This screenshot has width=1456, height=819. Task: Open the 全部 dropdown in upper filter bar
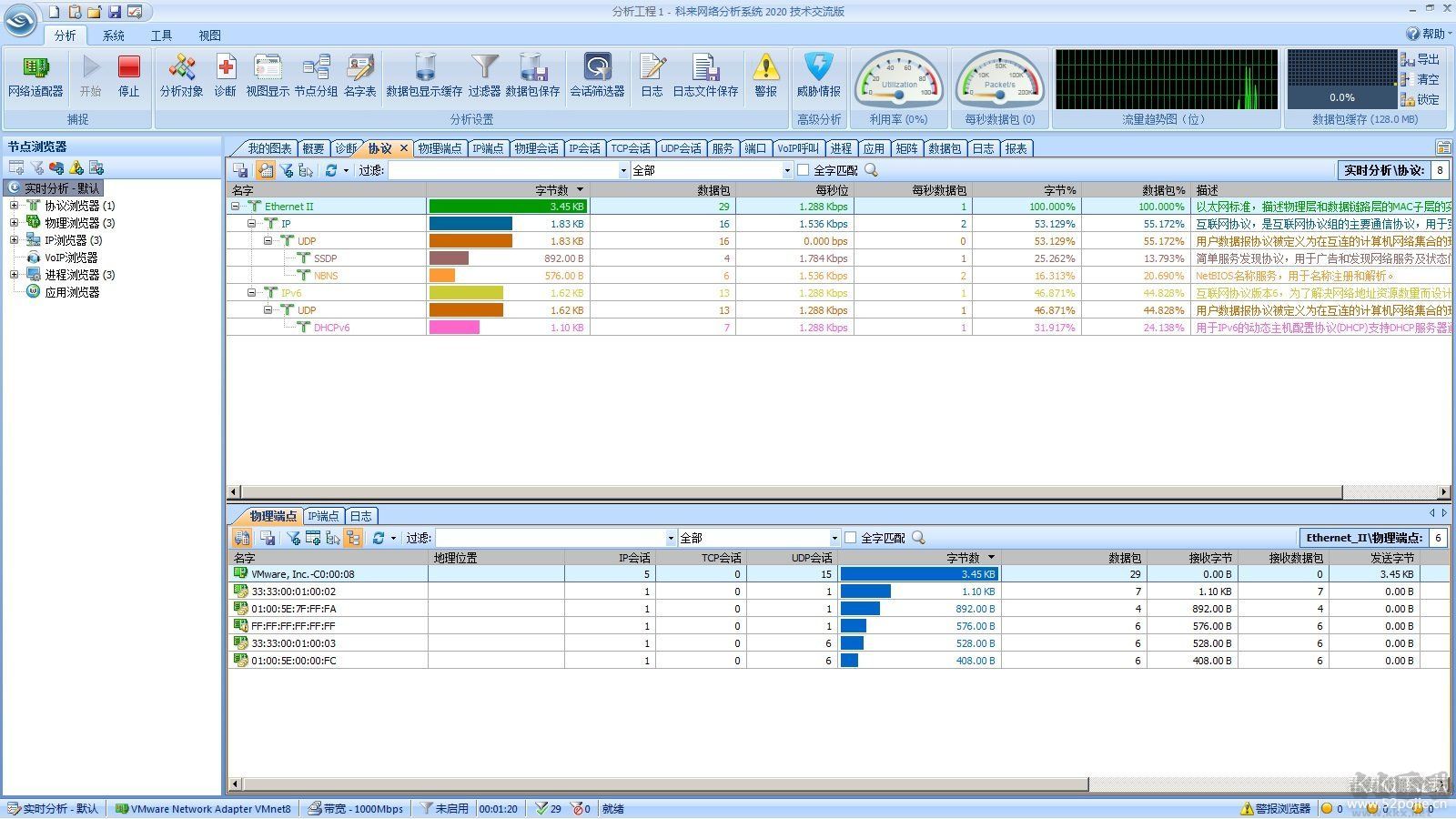tap(787, 170)
